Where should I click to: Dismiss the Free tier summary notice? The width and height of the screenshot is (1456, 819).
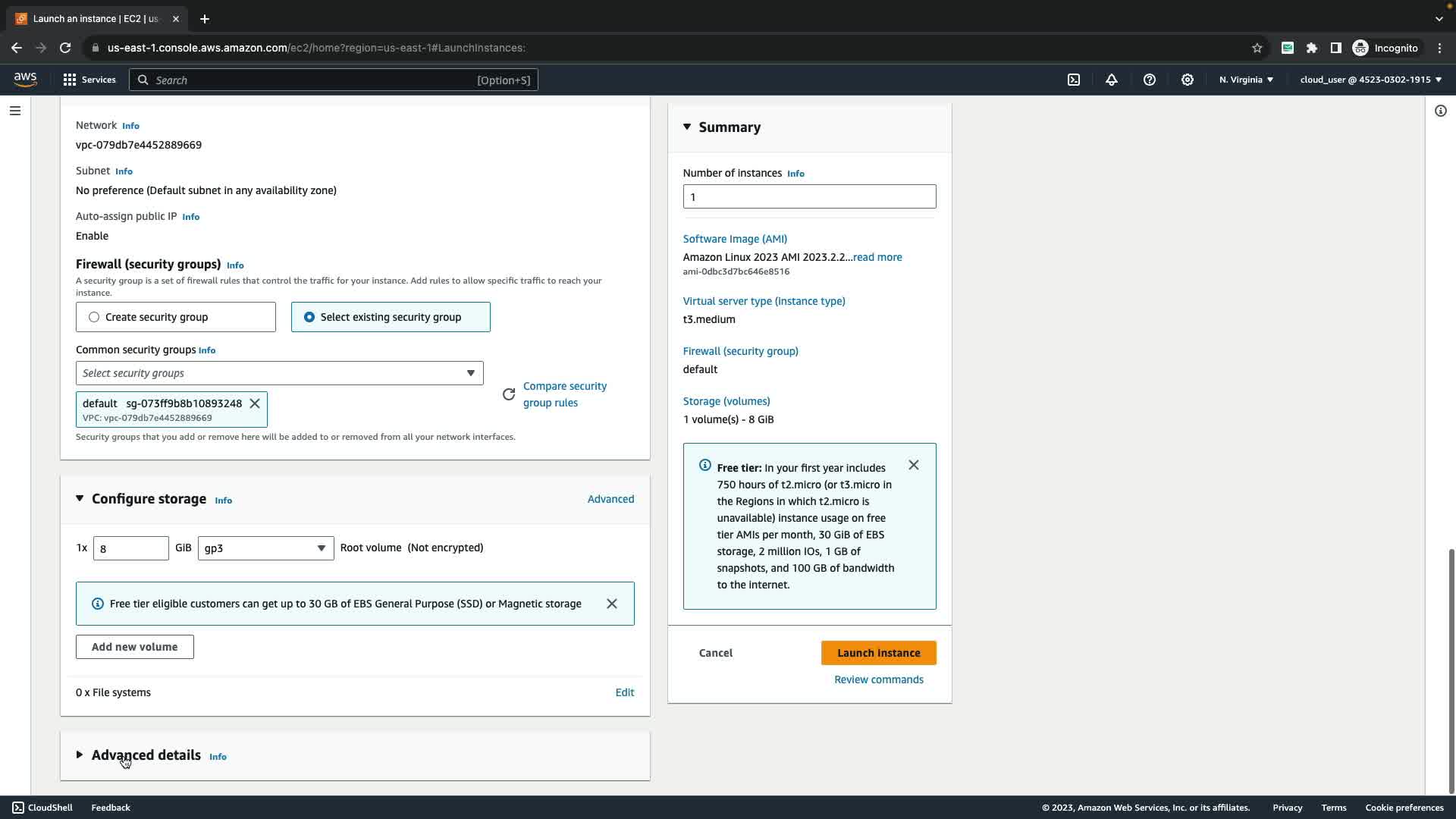click(x=914, y=465)
